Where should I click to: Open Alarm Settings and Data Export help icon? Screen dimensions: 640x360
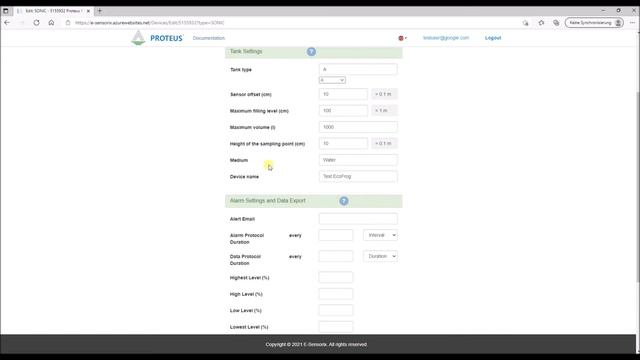(x=344, y=201)
